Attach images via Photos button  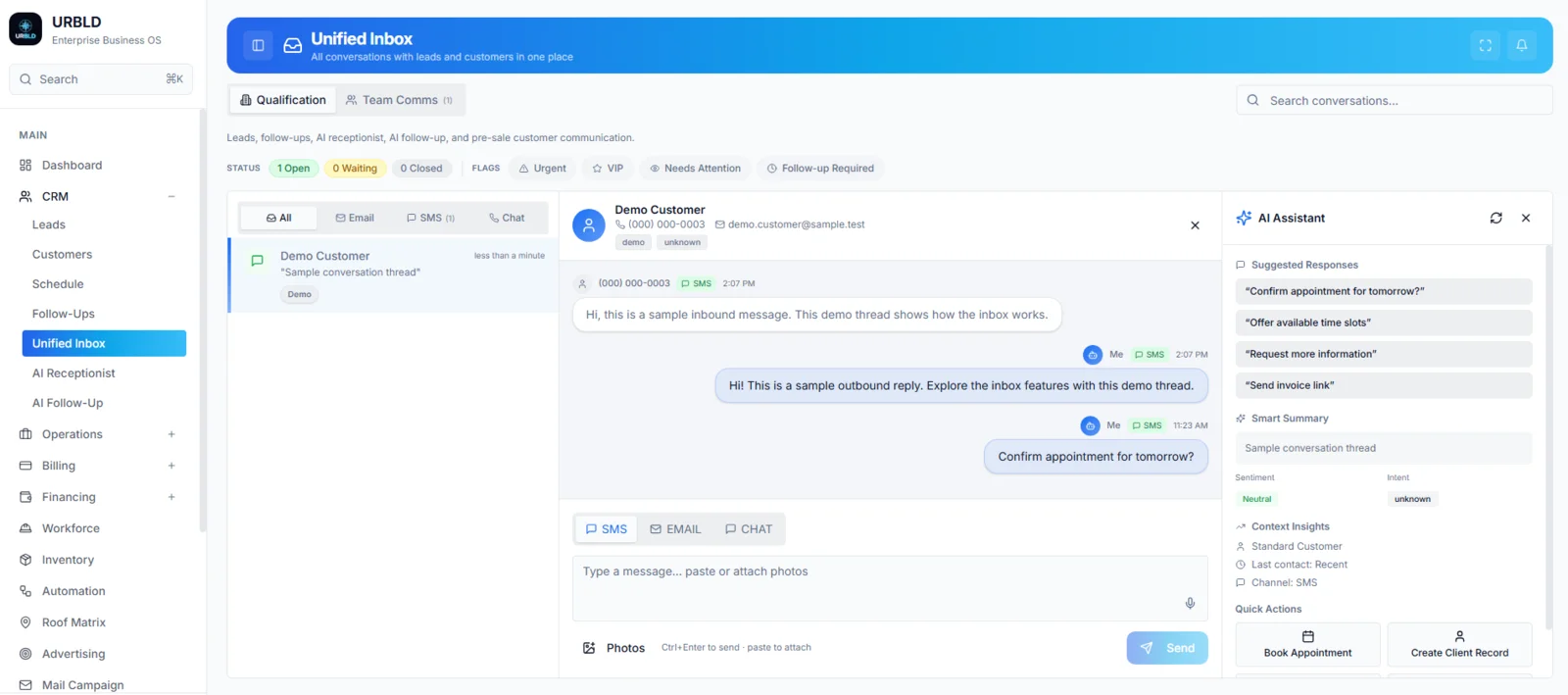tap(614, 648)
